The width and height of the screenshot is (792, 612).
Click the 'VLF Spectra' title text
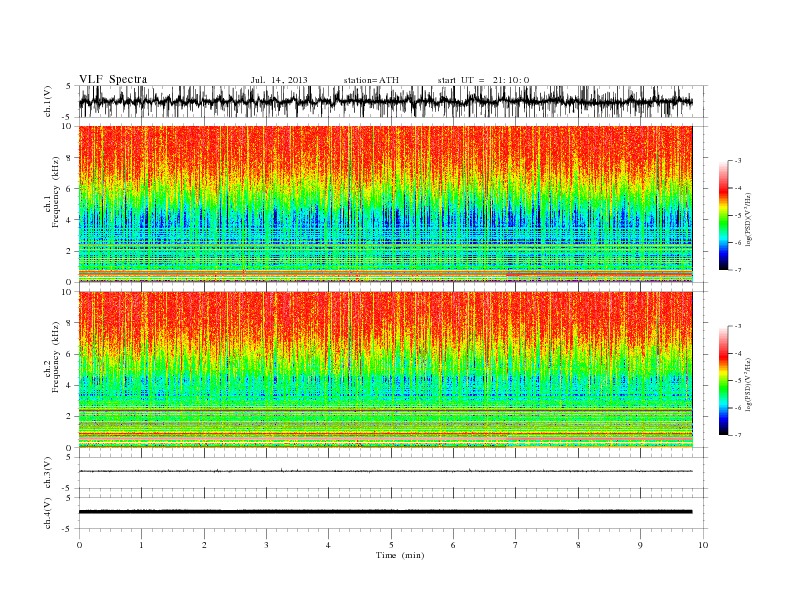[113, 79]
